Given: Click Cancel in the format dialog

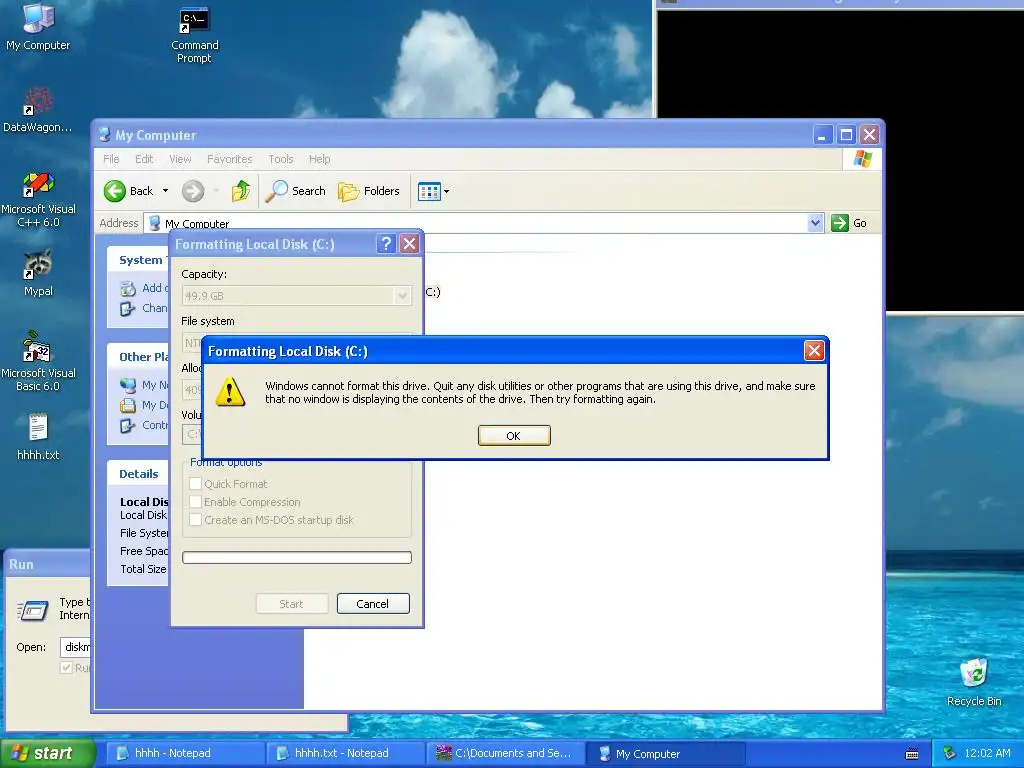Looking at the screenshot, I should [373, 603].
